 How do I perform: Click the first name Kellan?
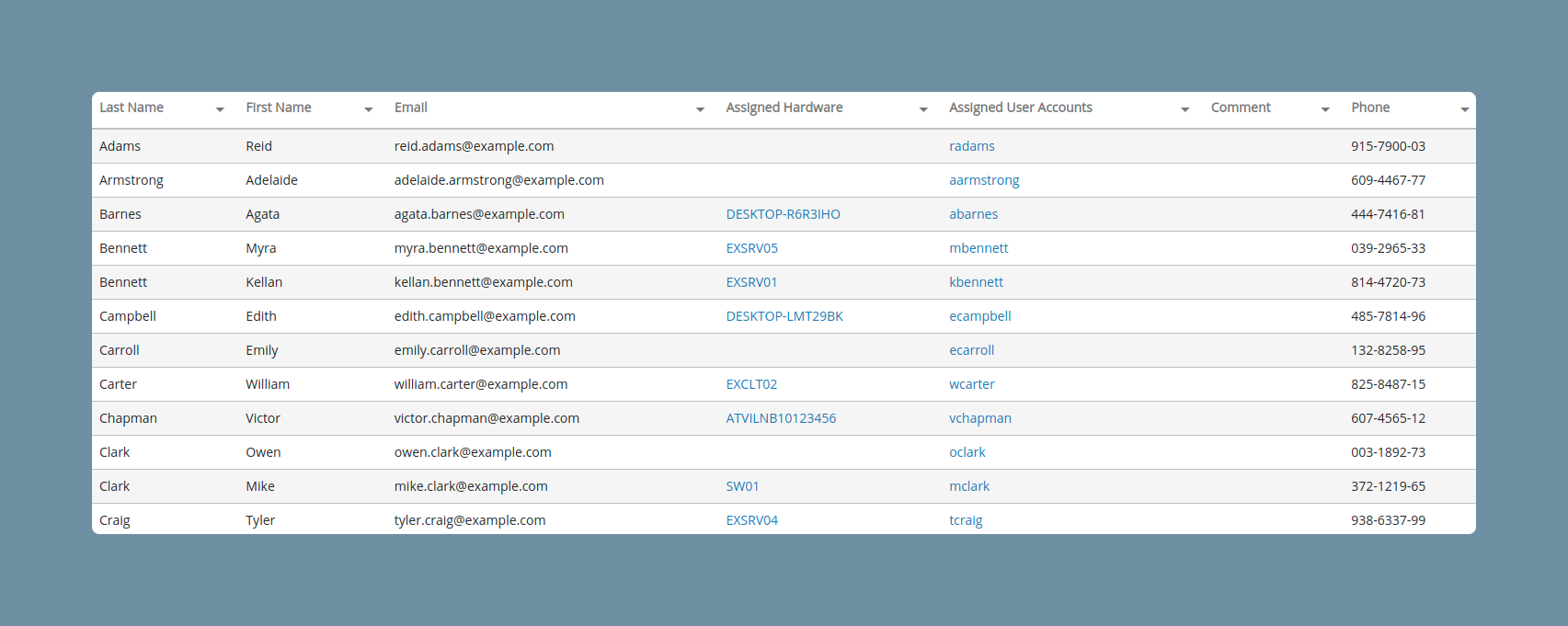pos(264,282)
